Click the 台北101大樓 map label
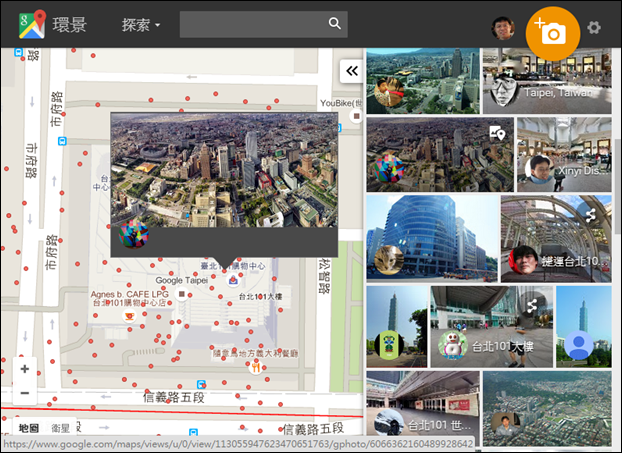 (260, 296)
